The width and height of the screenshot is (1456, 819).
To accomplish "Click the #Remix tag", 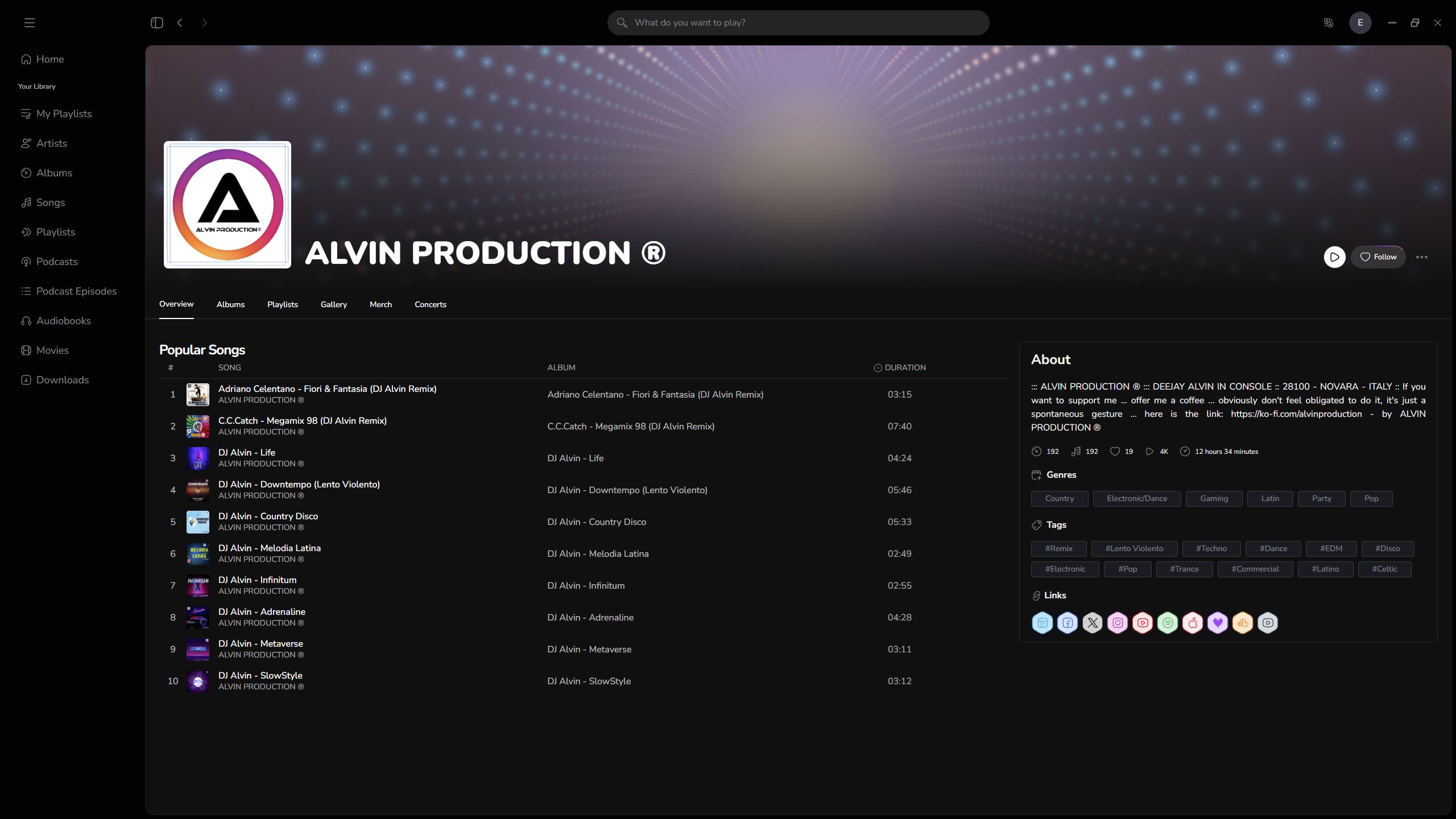I will (1059, 549).
